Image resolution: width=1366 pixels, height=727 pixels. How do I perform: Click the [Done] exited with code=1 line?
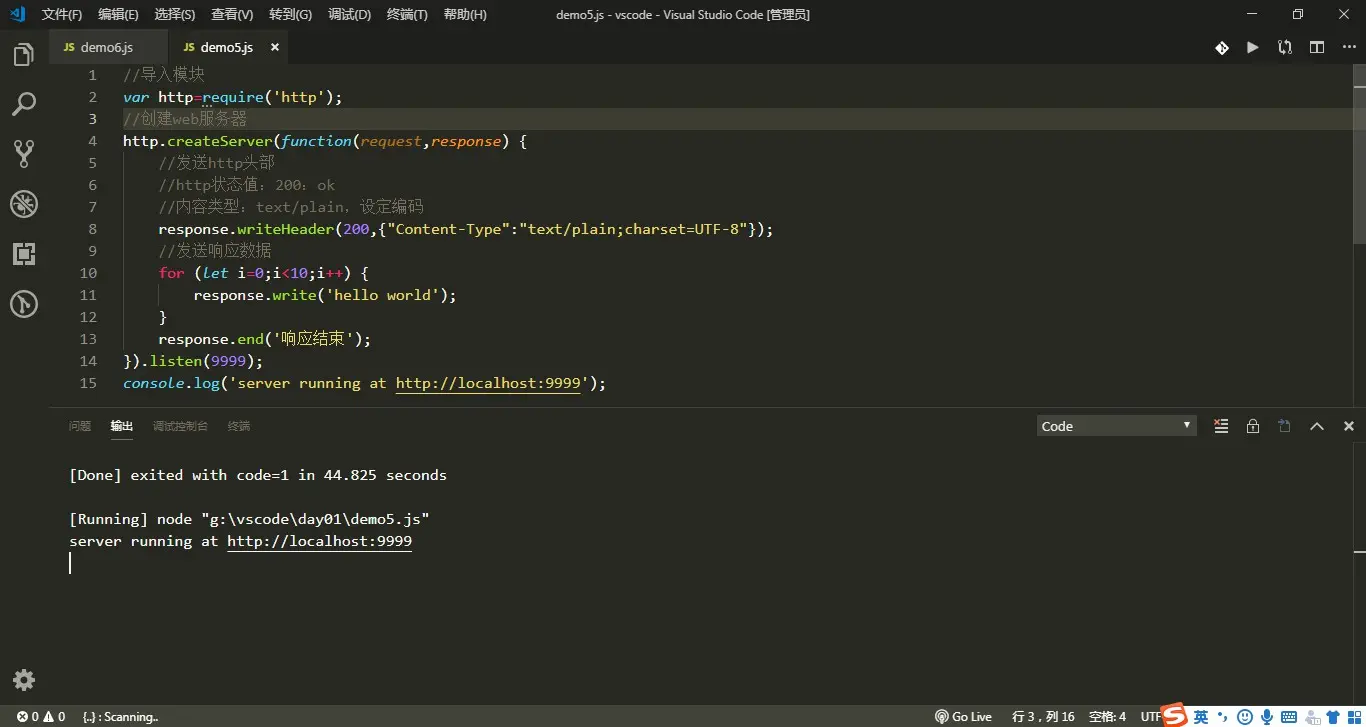pyautogui.click(x=258, y=475)
